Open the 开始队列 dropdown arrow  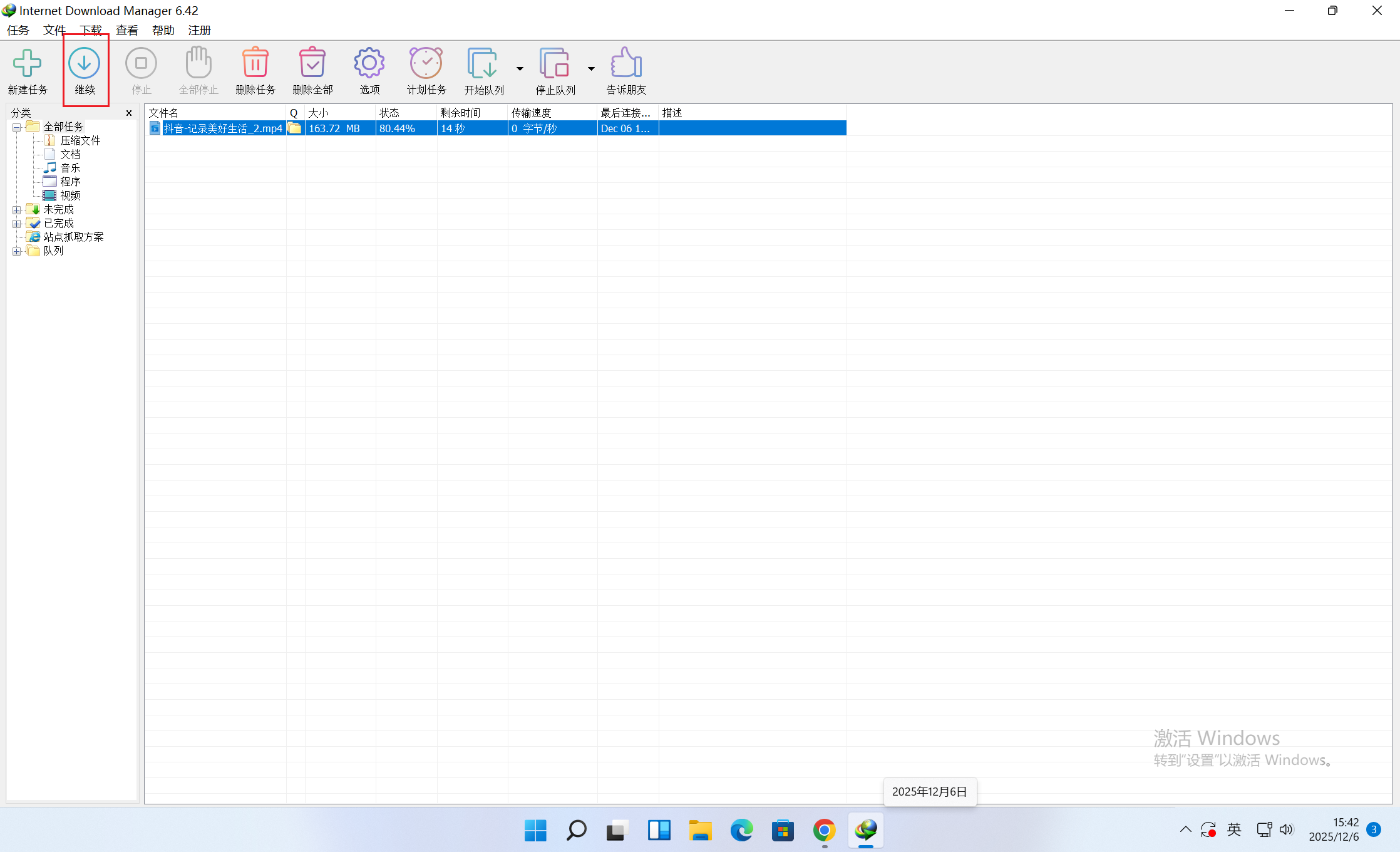[x=520, y=69]
